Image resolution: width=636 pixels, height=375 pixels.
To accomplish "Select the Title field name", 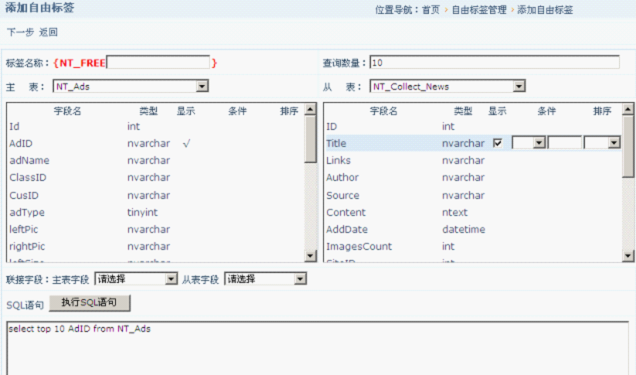I will [x=336, y=143].
